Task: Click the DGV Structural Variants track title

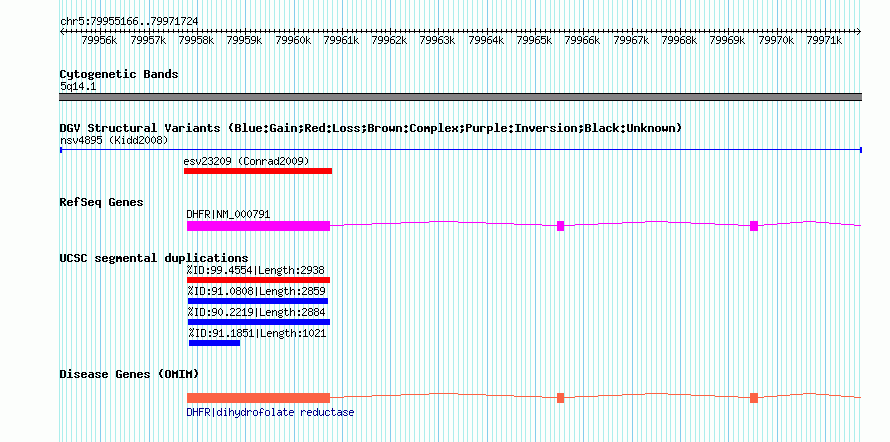Action: click(370, 128)
